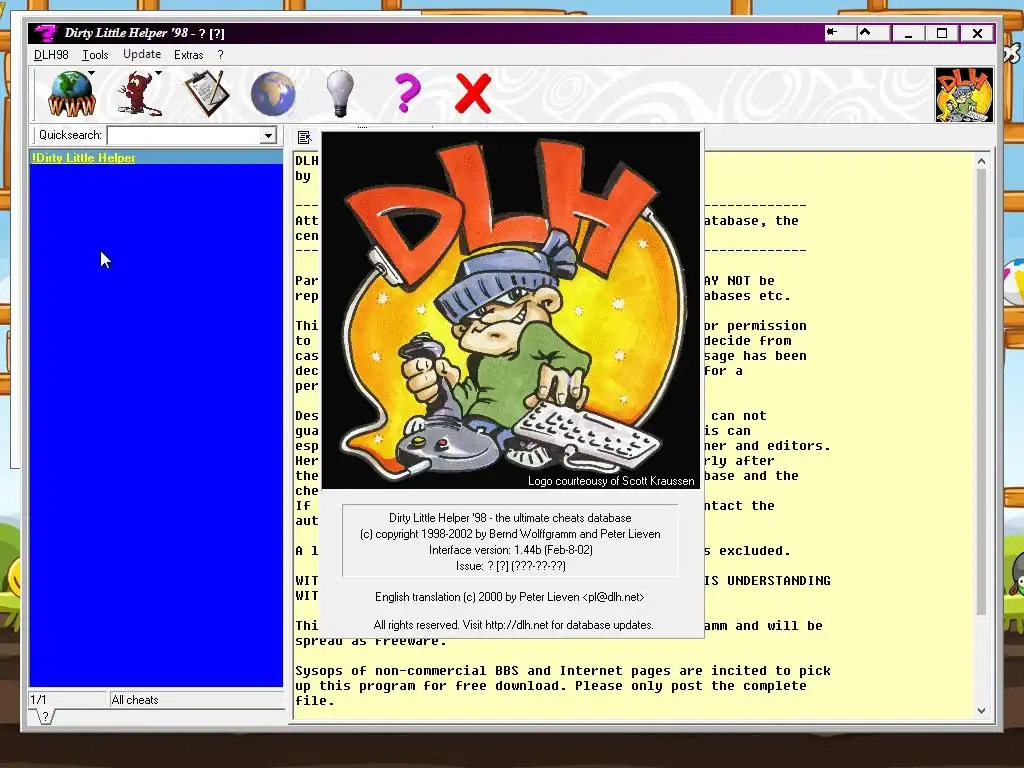Click the pink title bar application icon
The image size is (1024, 768).
click(x=46, y=33)
